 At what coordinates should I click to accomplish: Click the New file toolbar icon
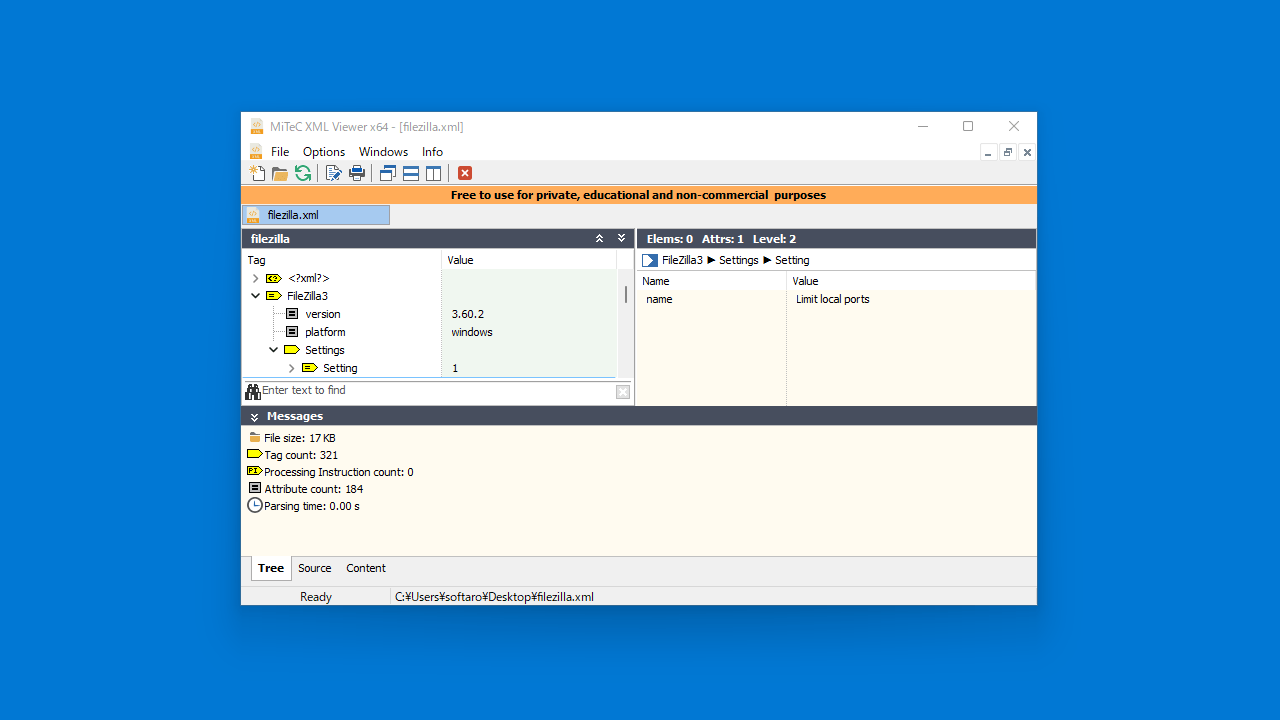[x=257, y=173]
